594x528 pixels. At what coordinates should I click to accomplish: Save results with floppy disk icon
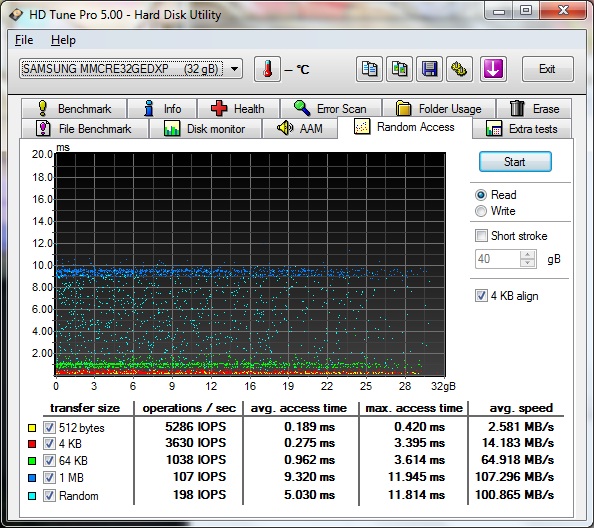click(429, 69)
